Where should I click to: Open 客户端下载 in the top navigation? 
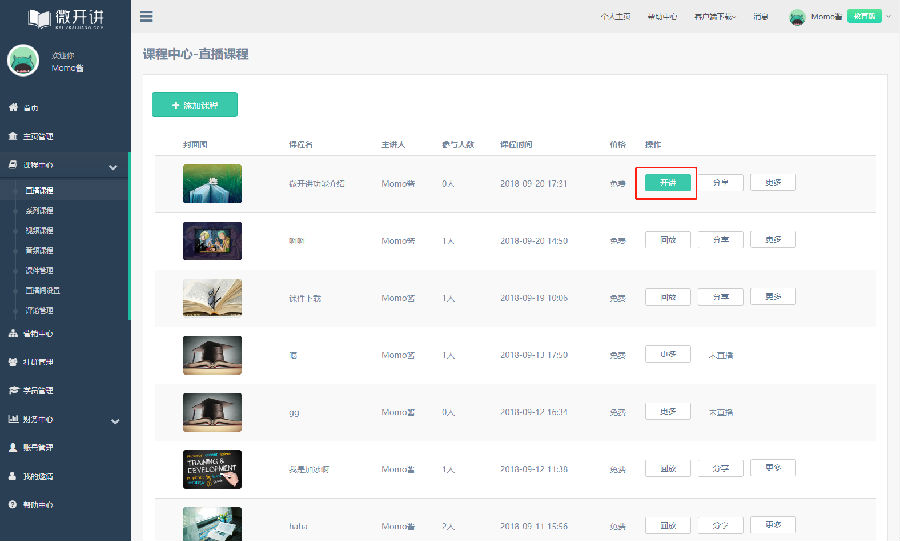[x=715, y=17]
